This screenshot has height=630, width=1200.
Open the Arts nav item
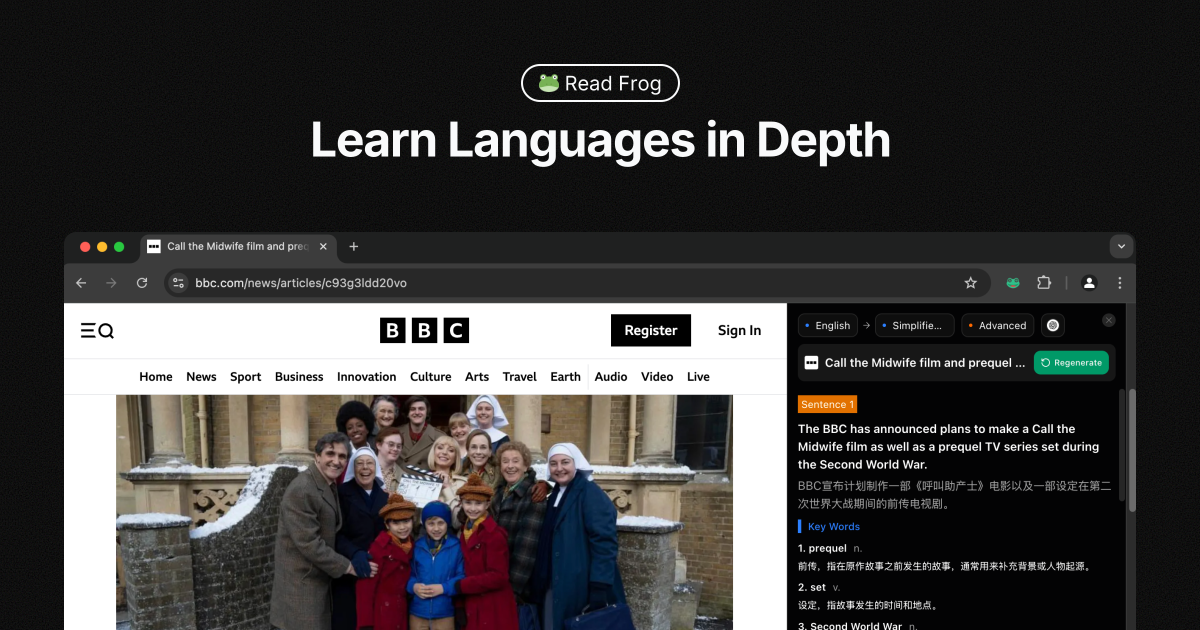(x=477, y=377)
